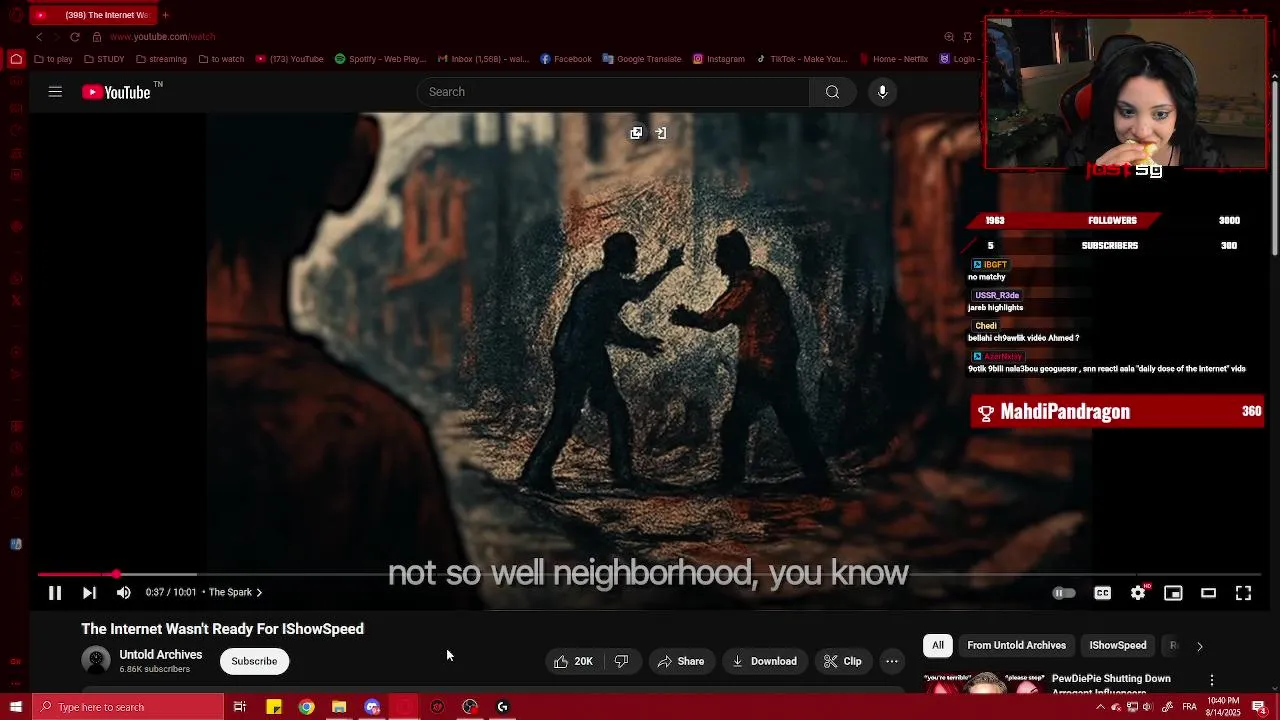Click the zoom magnifier icon in address bar

[949, 37]
